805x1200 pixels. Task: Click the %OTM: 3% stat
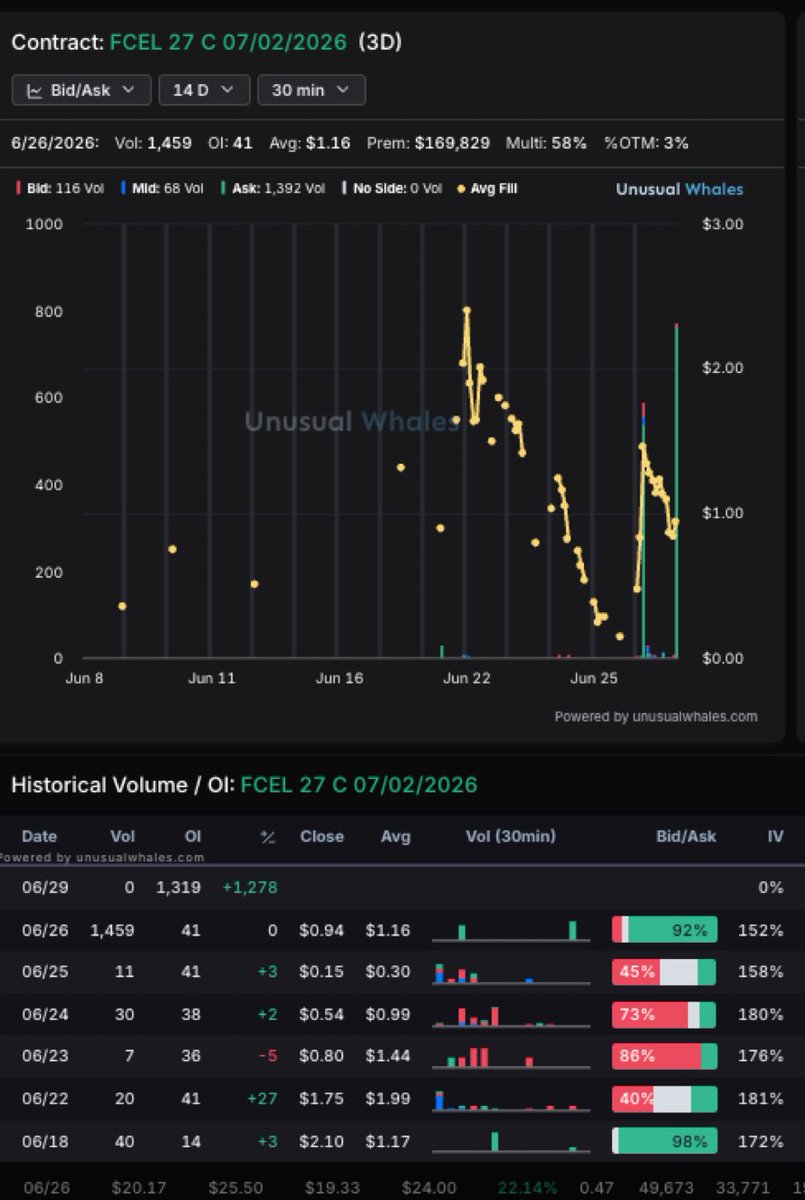click(x=646, y=143)
